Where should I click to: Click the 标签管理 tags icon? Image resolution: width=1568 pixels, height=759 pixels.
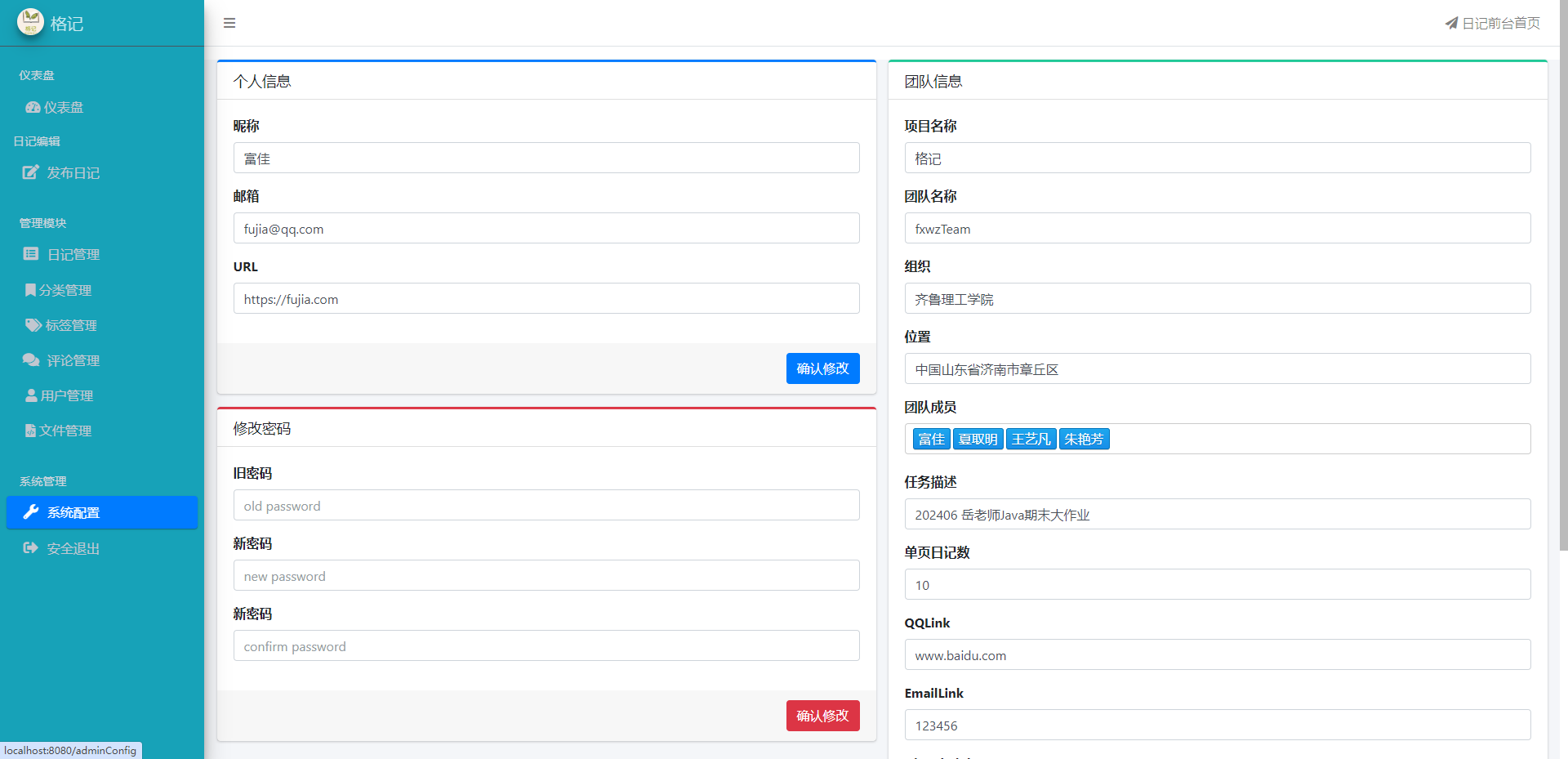(x=33, y=325)
